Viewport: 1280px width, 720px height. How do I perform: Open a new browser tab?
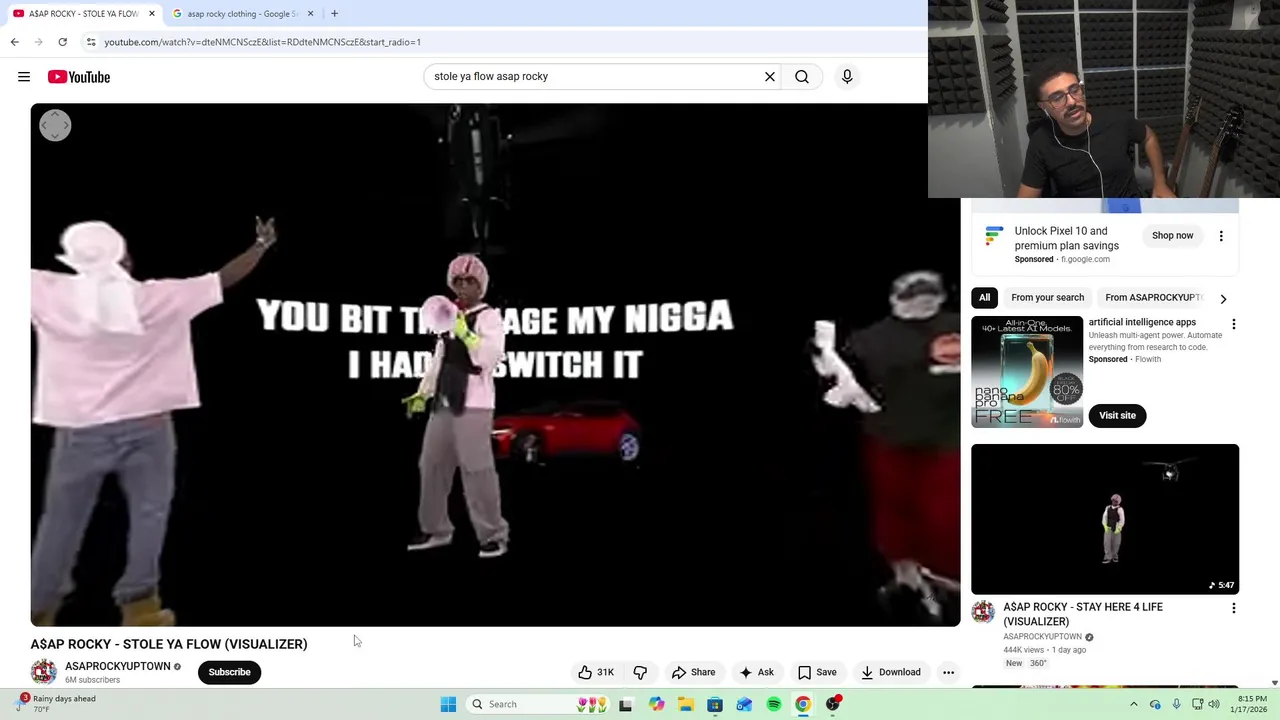pos(334,14)
